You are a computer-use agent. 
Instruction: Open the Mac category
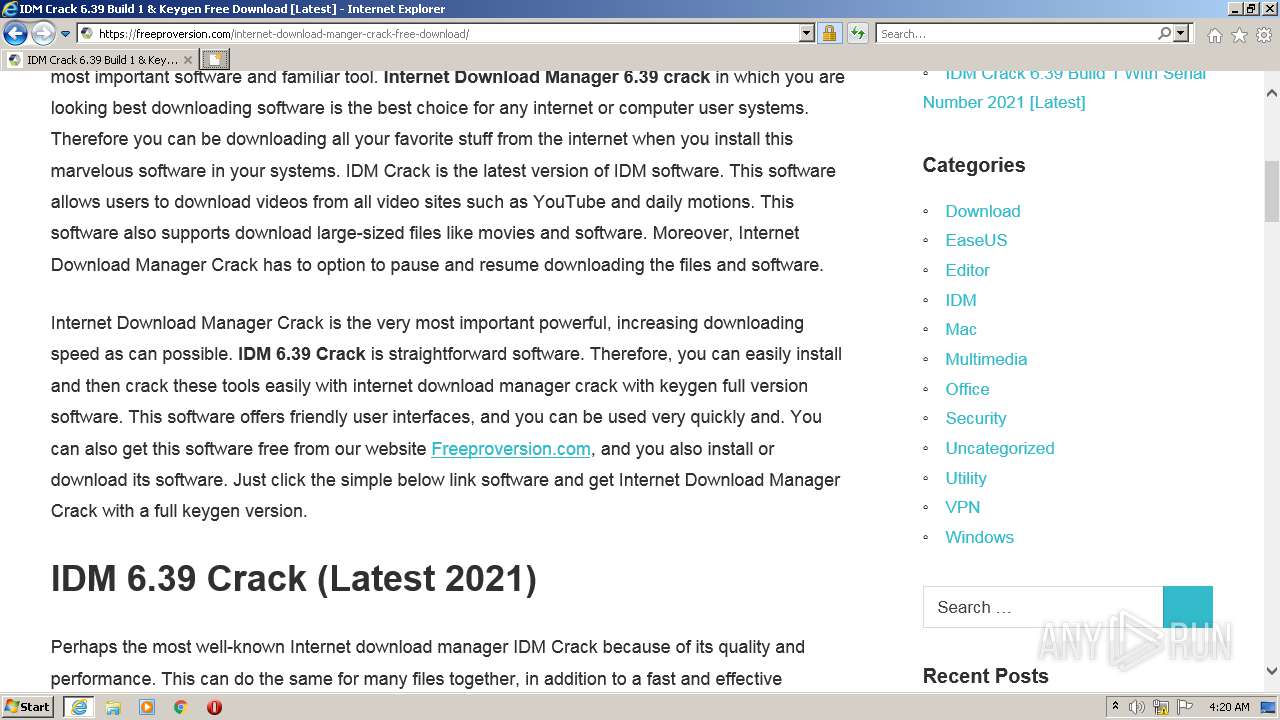tap(961, 329)
